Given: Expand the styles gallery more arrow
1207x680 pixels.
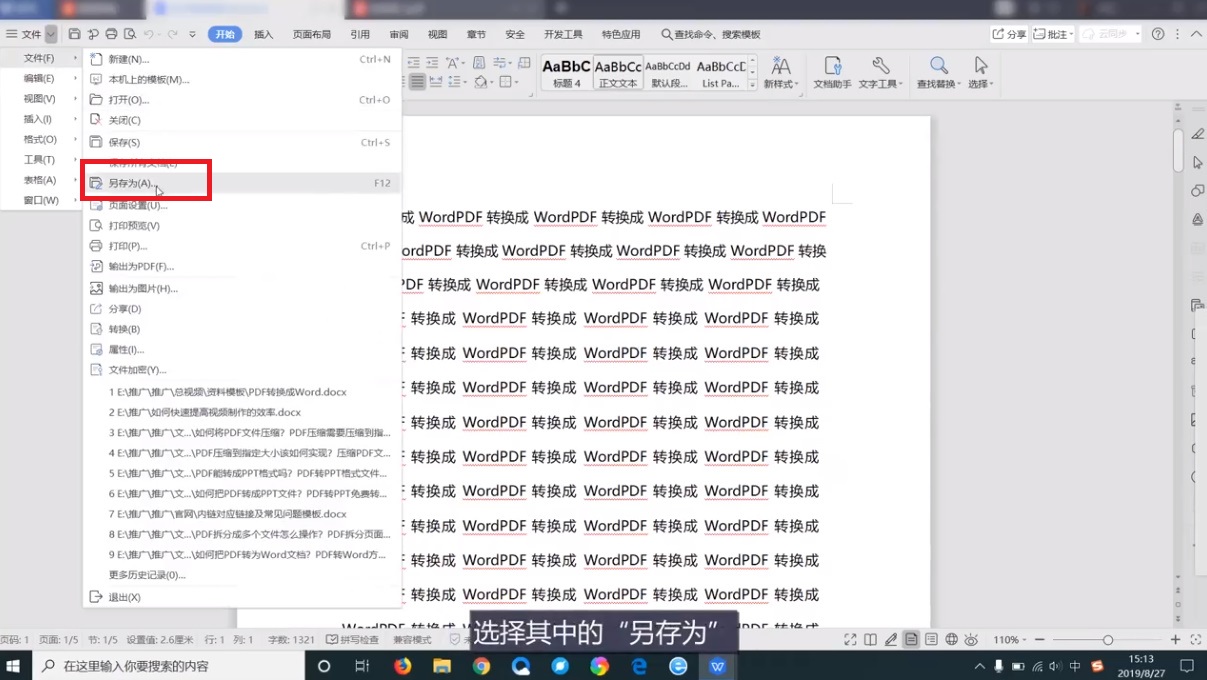Looking at the screenshot, I should [x=752, y=85].
